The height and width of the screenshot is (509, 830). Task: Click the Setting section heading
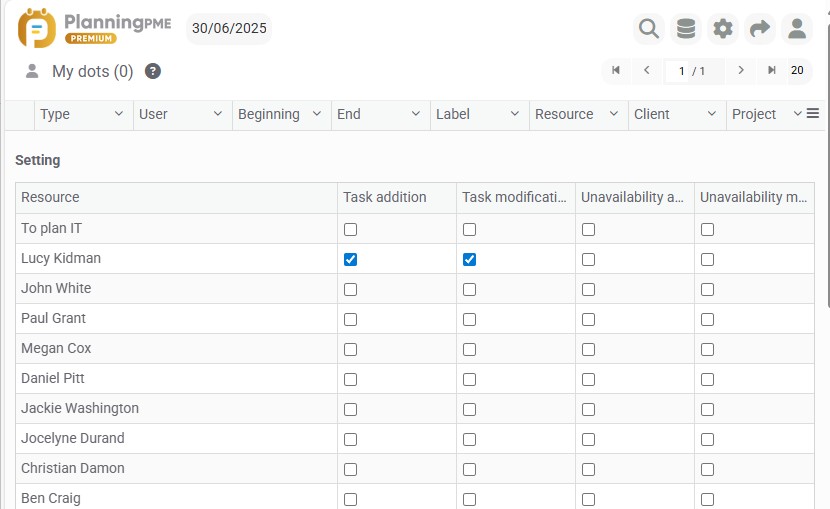pos(38,160)
